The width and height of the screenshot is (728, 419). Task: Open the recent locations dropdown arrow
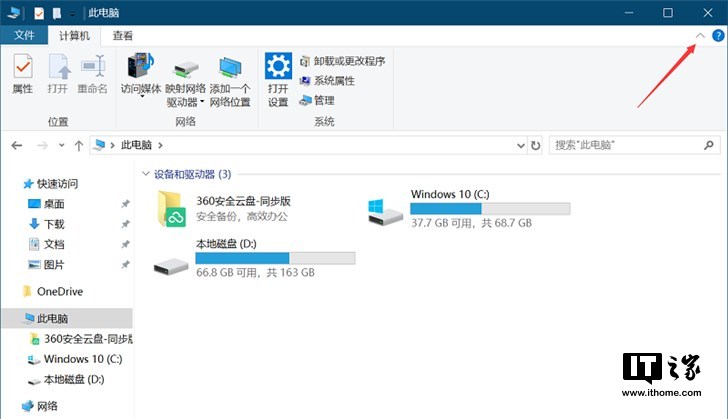click(x=62, y=145)
